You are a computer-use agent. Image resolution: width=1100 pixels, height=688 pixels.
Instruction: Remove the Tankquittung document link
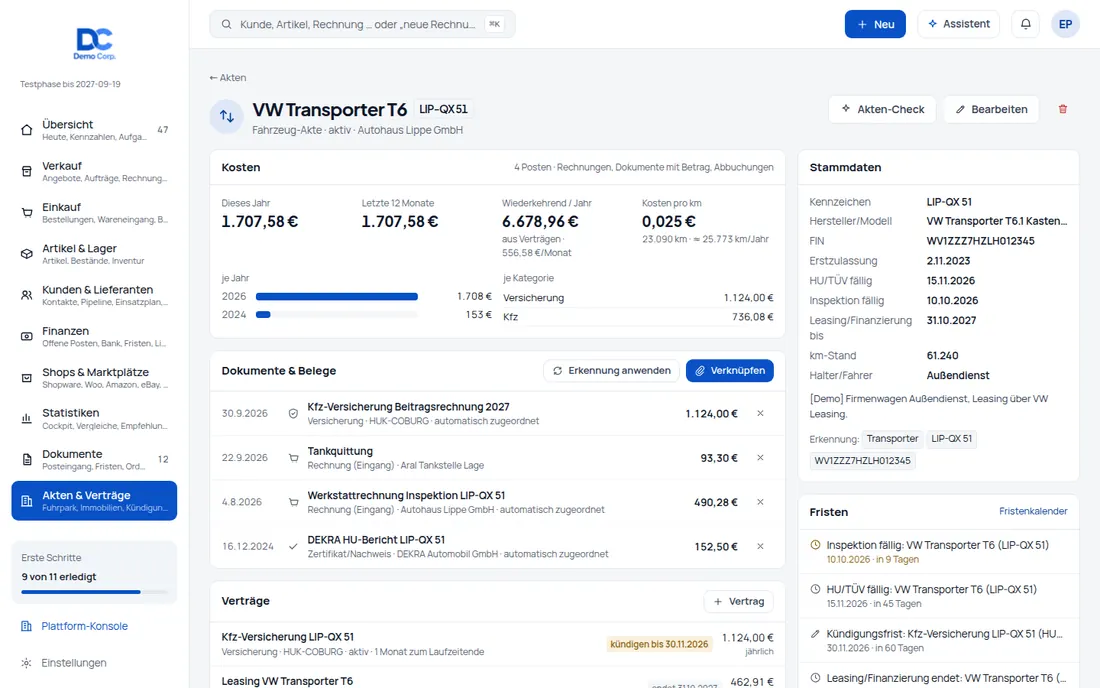point(760,458)
